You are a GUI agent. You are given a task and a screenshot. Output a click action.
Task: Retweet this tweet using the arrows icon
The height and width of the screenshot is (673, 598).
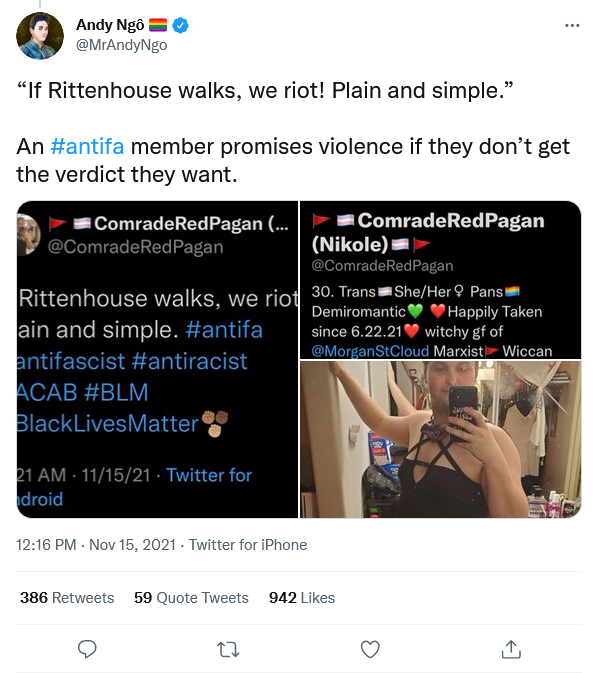pos(228,649)
